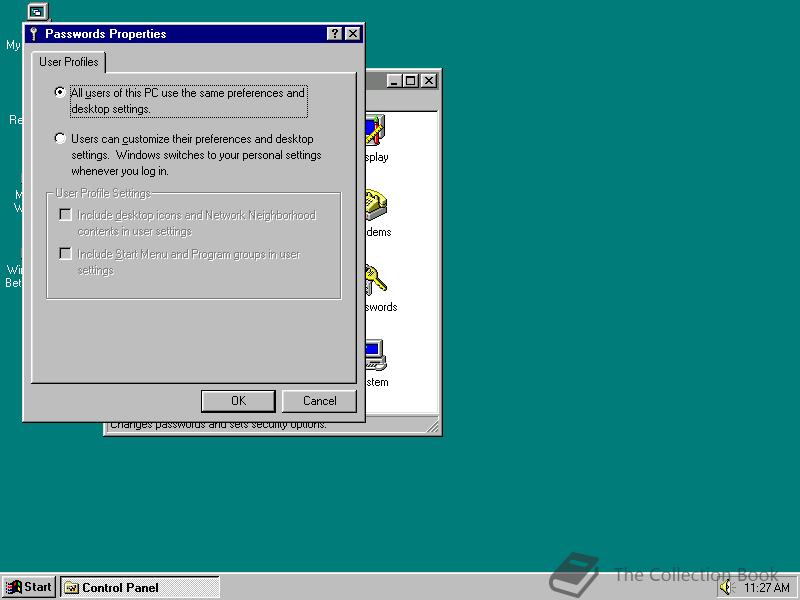Click the Control Panel status bar description
800x600 pixels.
tap(218, 426)
